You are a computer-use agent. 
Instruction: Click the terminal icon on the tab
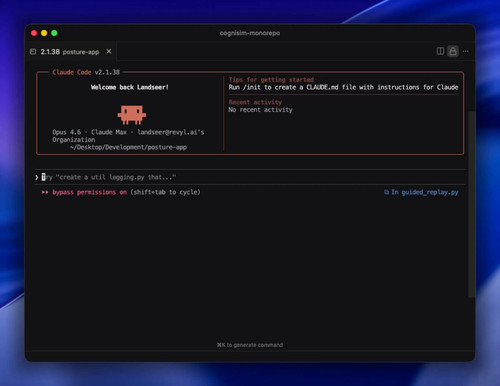pyautogui.click(x=33, y=52)
